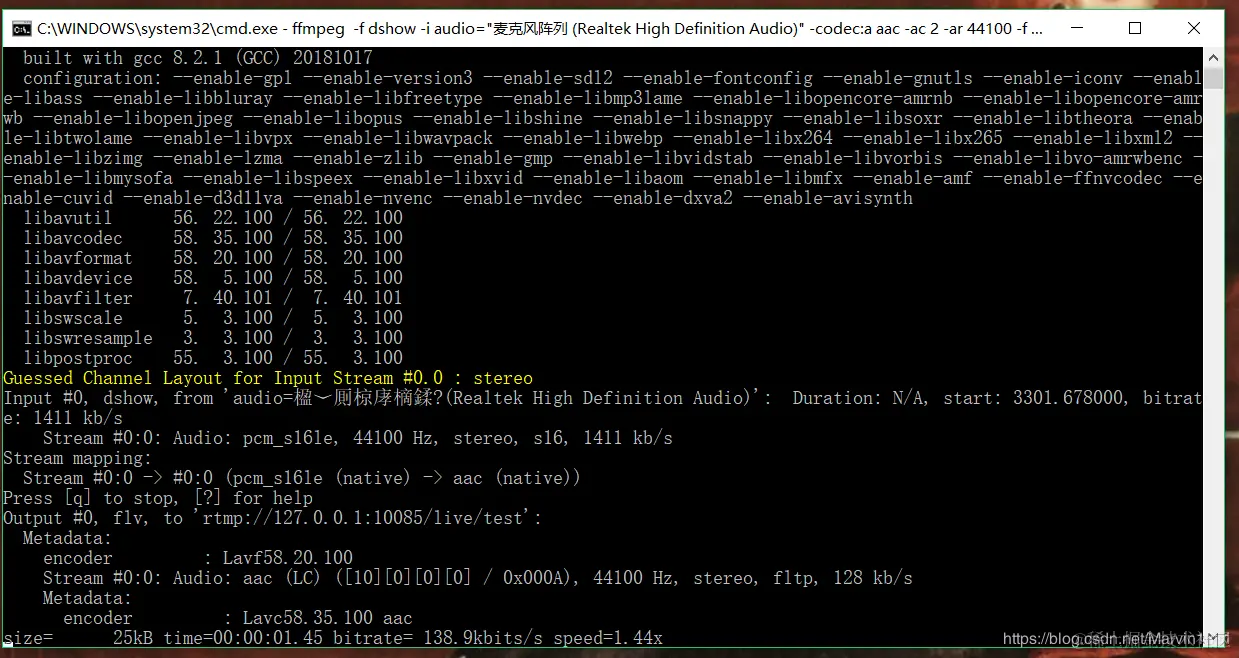Click 'Stream #0:0: Audio: aac (LC)' line
The width and height of the screenshot is (1239, 658).
pos(478,578)
